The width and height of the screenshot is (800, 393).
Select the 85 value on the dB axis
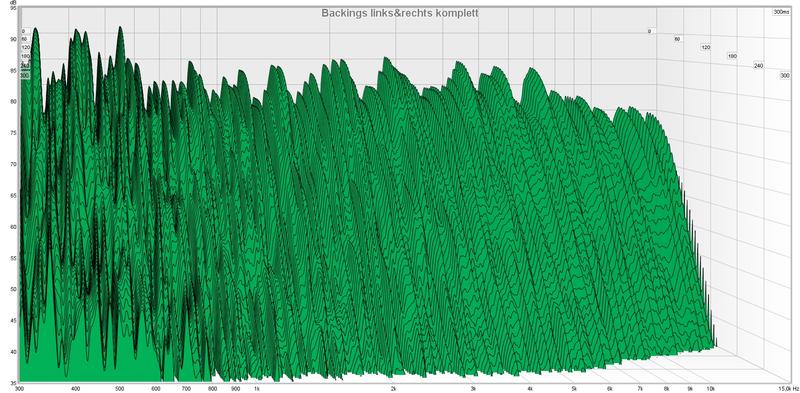(14, 70)
